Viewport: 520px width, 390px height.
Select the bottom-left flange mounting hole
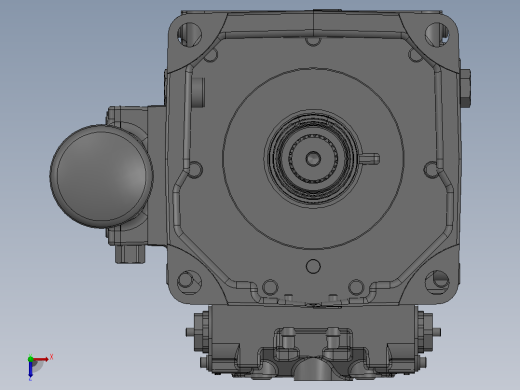[x=189, y=282]
